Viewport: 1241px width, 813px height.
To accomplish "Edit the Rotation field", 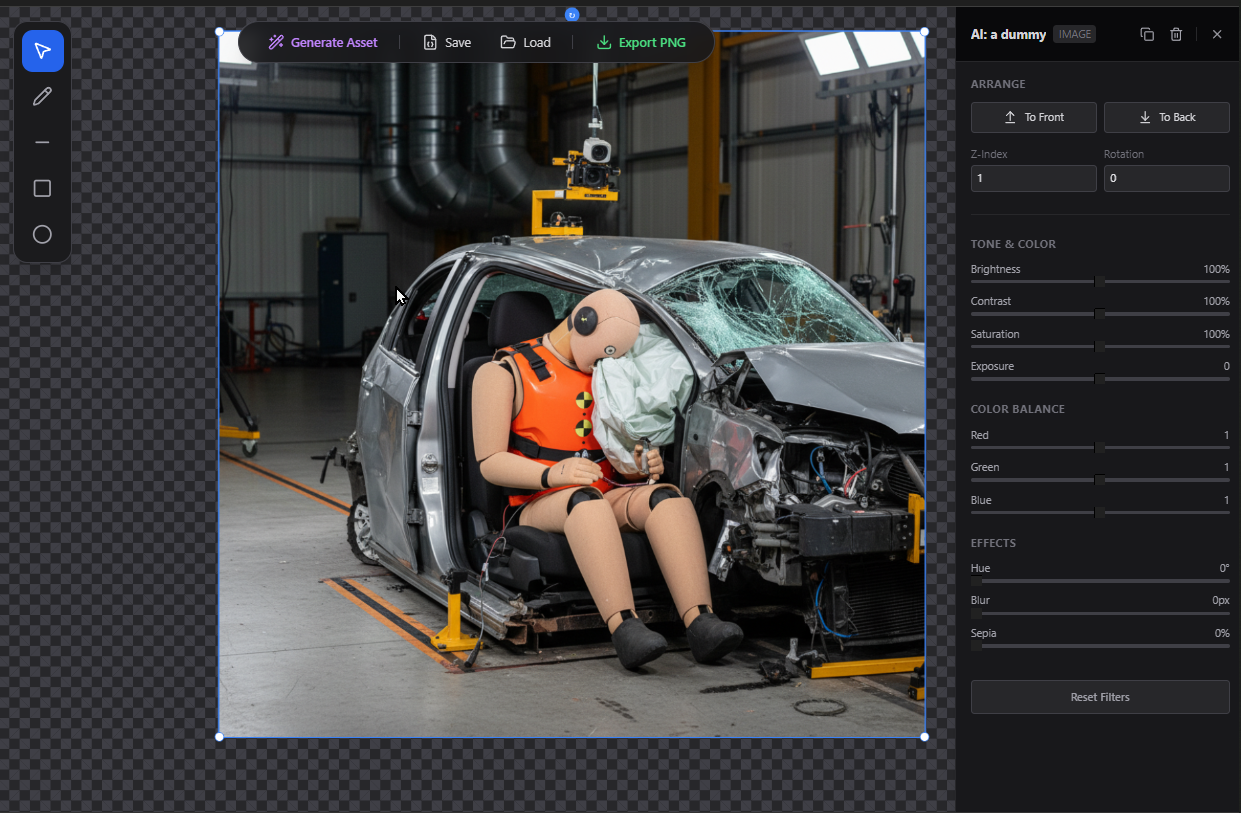I will (1167, 178).
